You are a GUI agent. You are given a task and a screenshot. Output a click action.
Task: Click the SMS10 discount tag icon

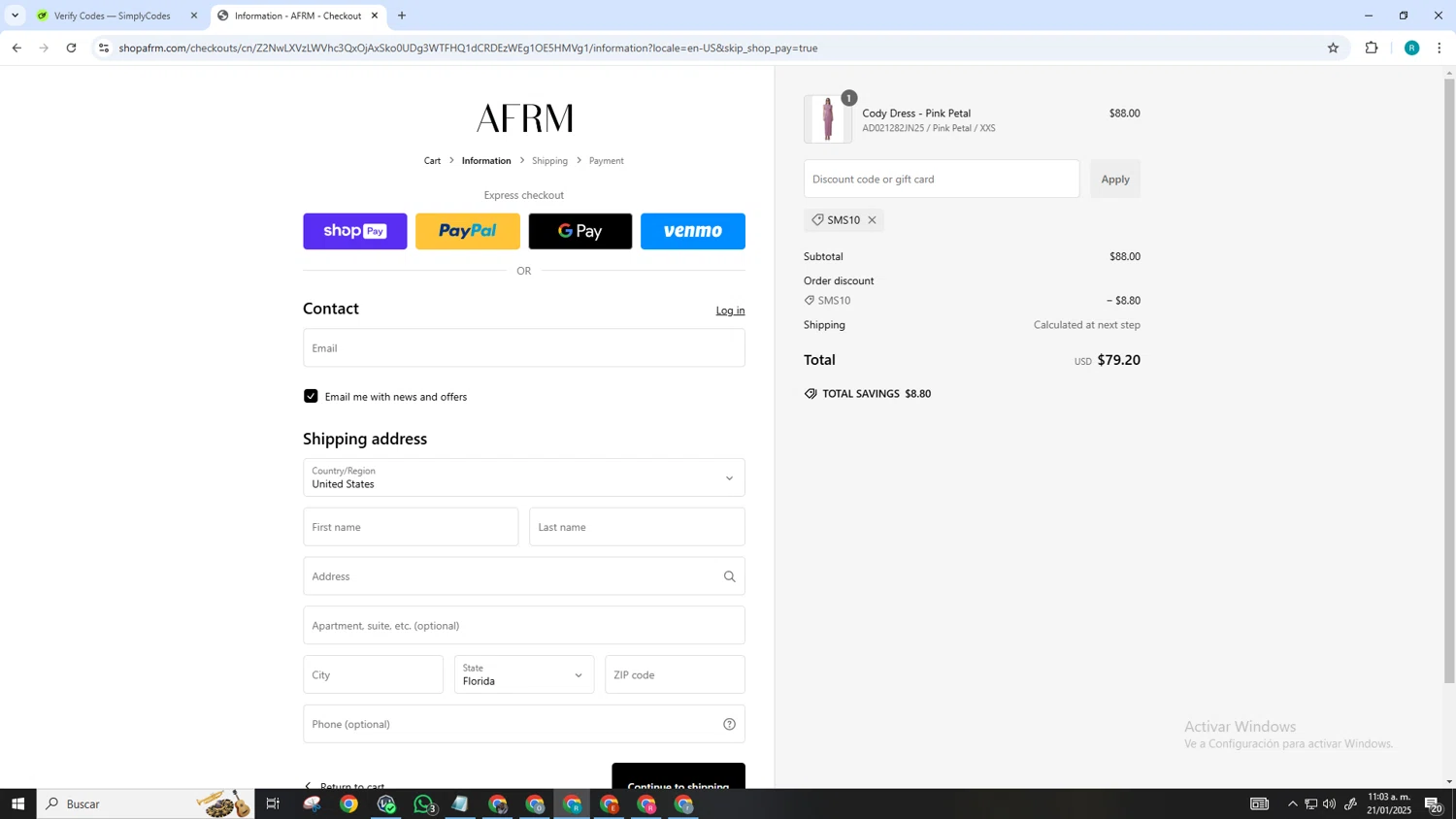[817, 220]
